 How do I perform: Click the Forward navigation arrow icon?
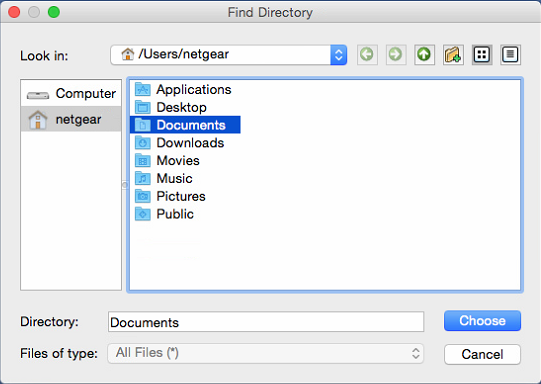click(x=396, y=55)
